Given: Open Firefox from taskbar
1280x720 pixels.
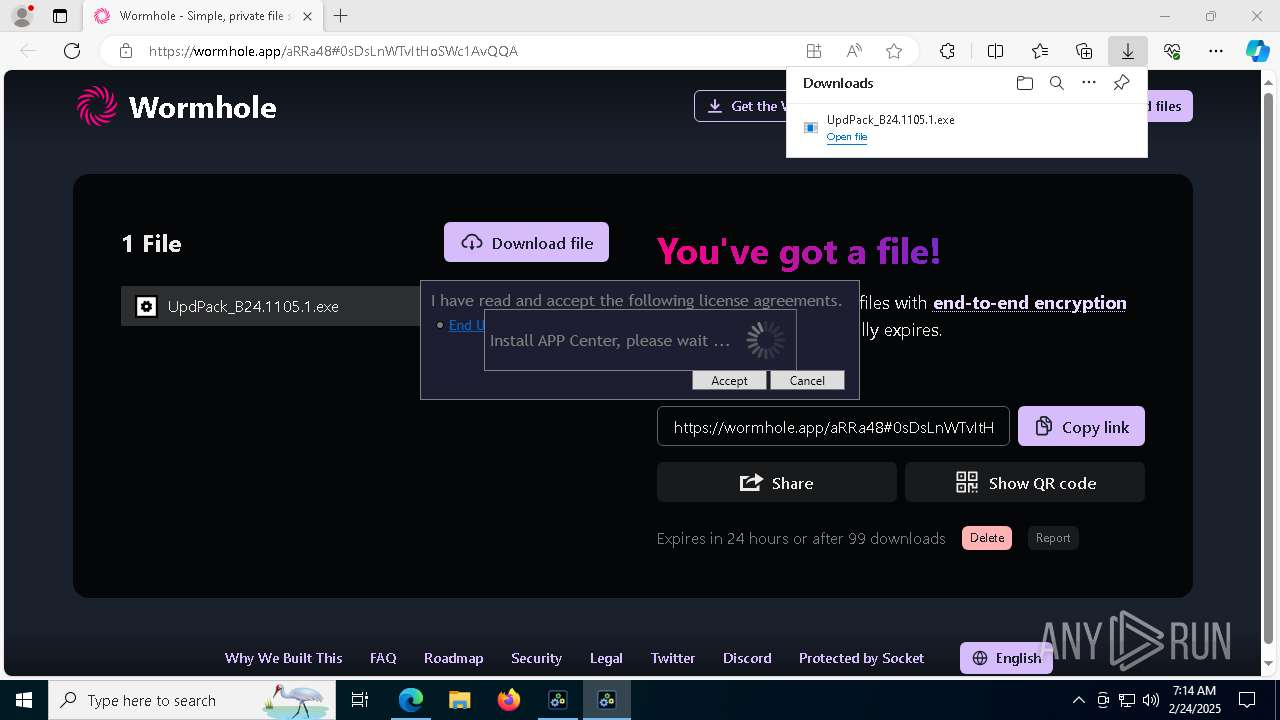Looking at the screenshot, I should coord(509,700).
